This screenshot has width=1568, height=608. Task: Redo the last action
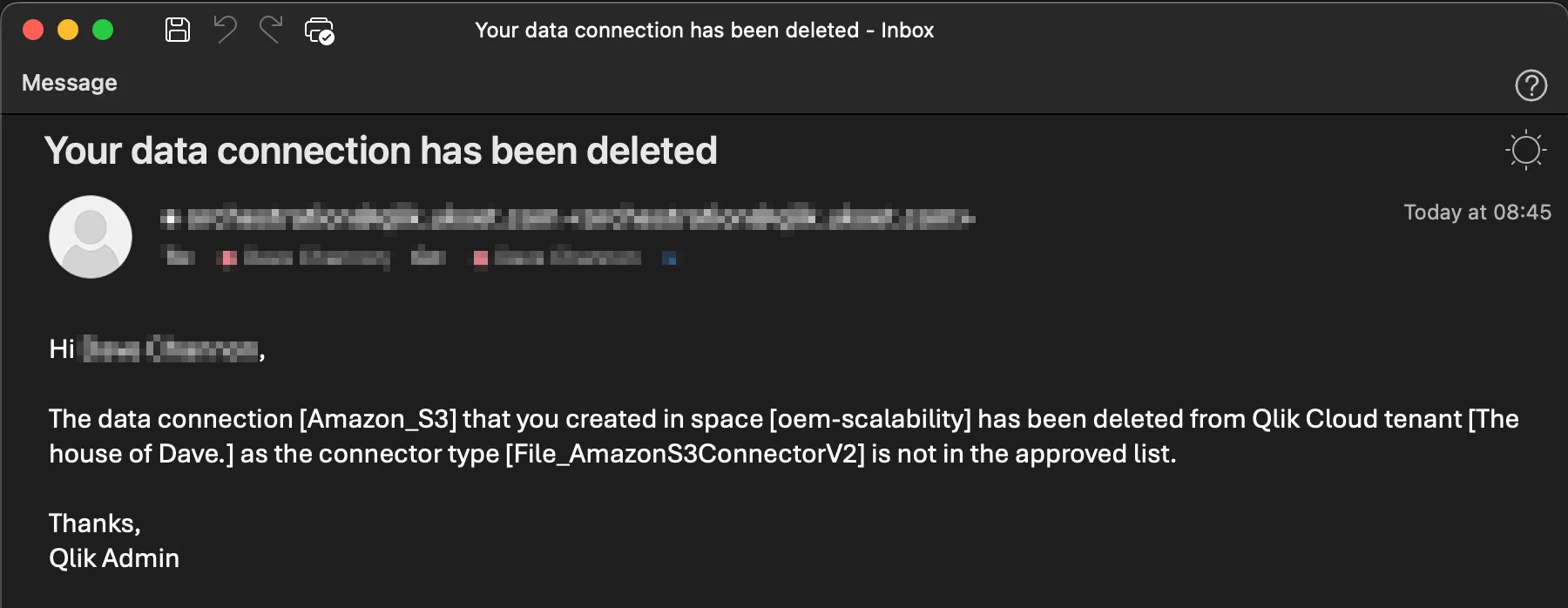pos(271,29)
